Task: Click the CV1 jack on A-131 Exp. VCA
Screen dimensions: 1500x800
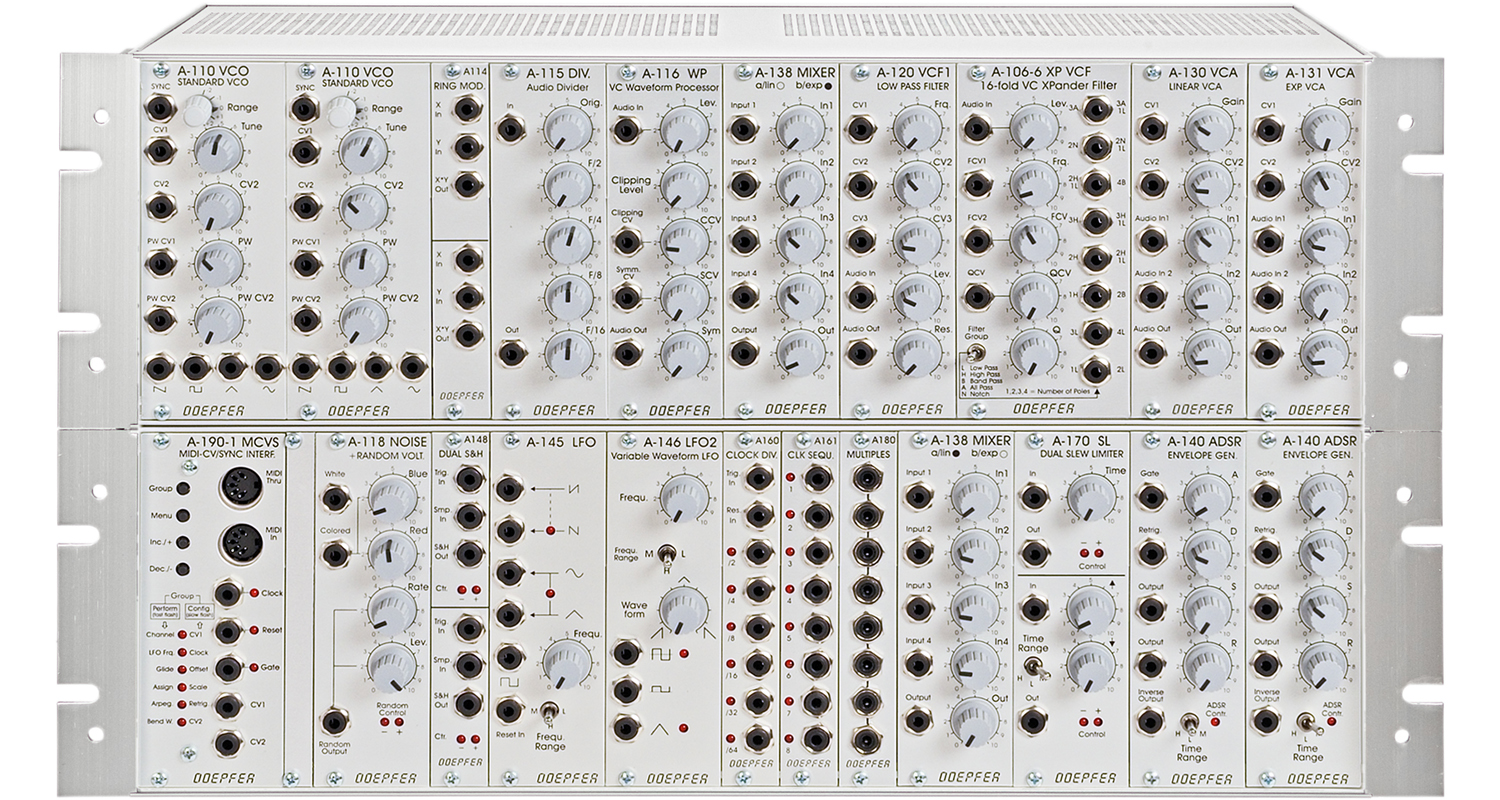Action: point(1268,128)
